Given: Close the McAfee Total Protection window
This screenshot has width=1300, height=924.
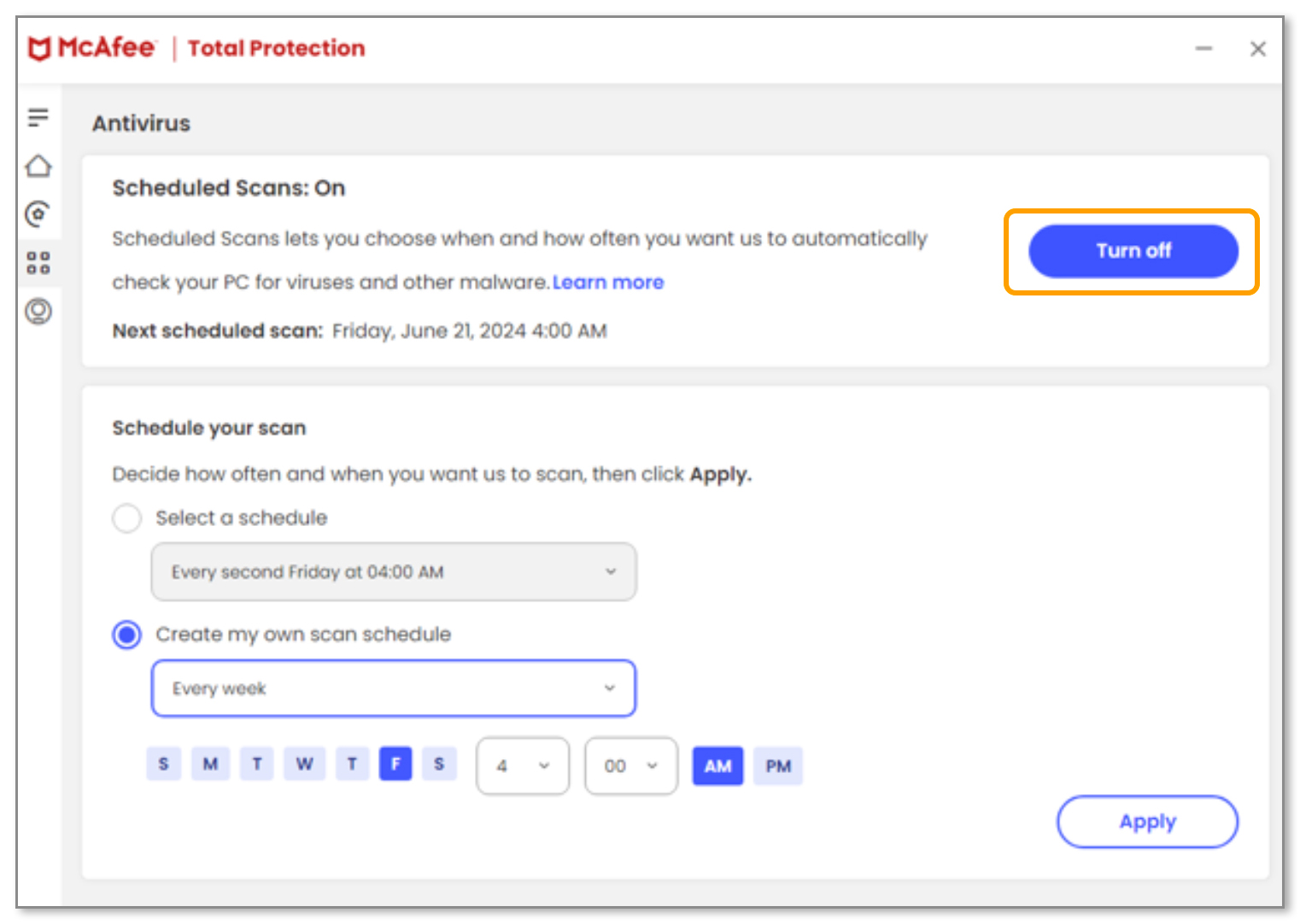Looking at the screenshot, I should pyautogui.click(x=1257, y=49).
